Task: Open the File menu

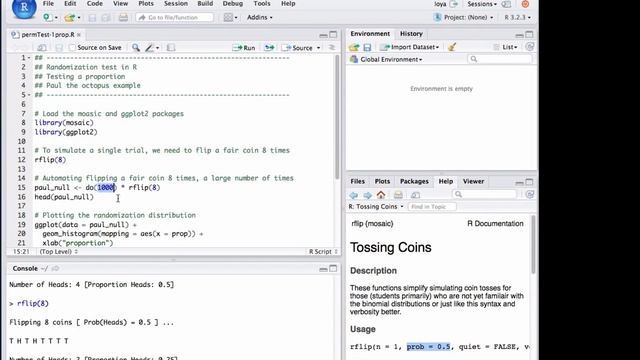Action: [48, 4]
